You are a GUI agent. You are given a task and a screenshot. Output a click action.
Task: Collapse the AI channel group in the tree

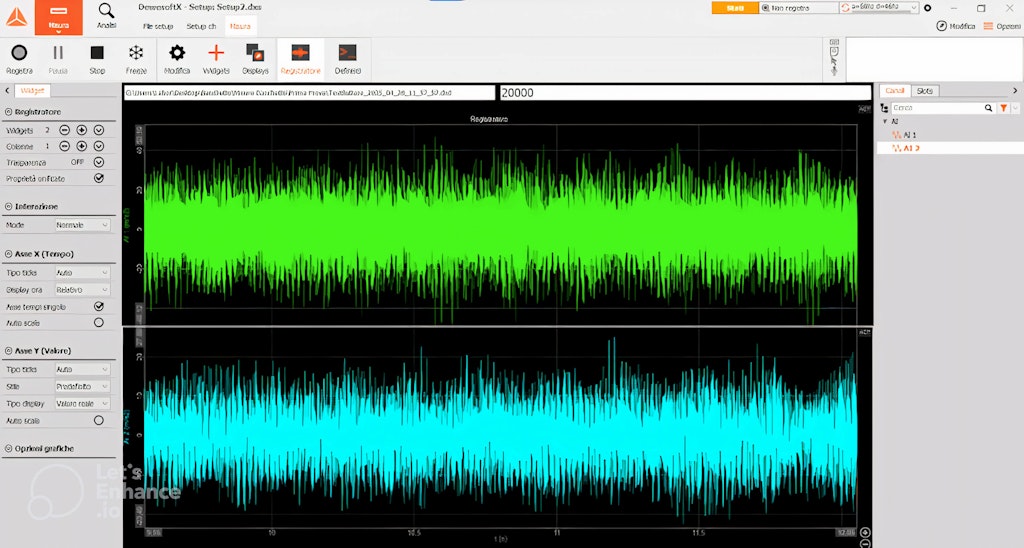[885, 121]
